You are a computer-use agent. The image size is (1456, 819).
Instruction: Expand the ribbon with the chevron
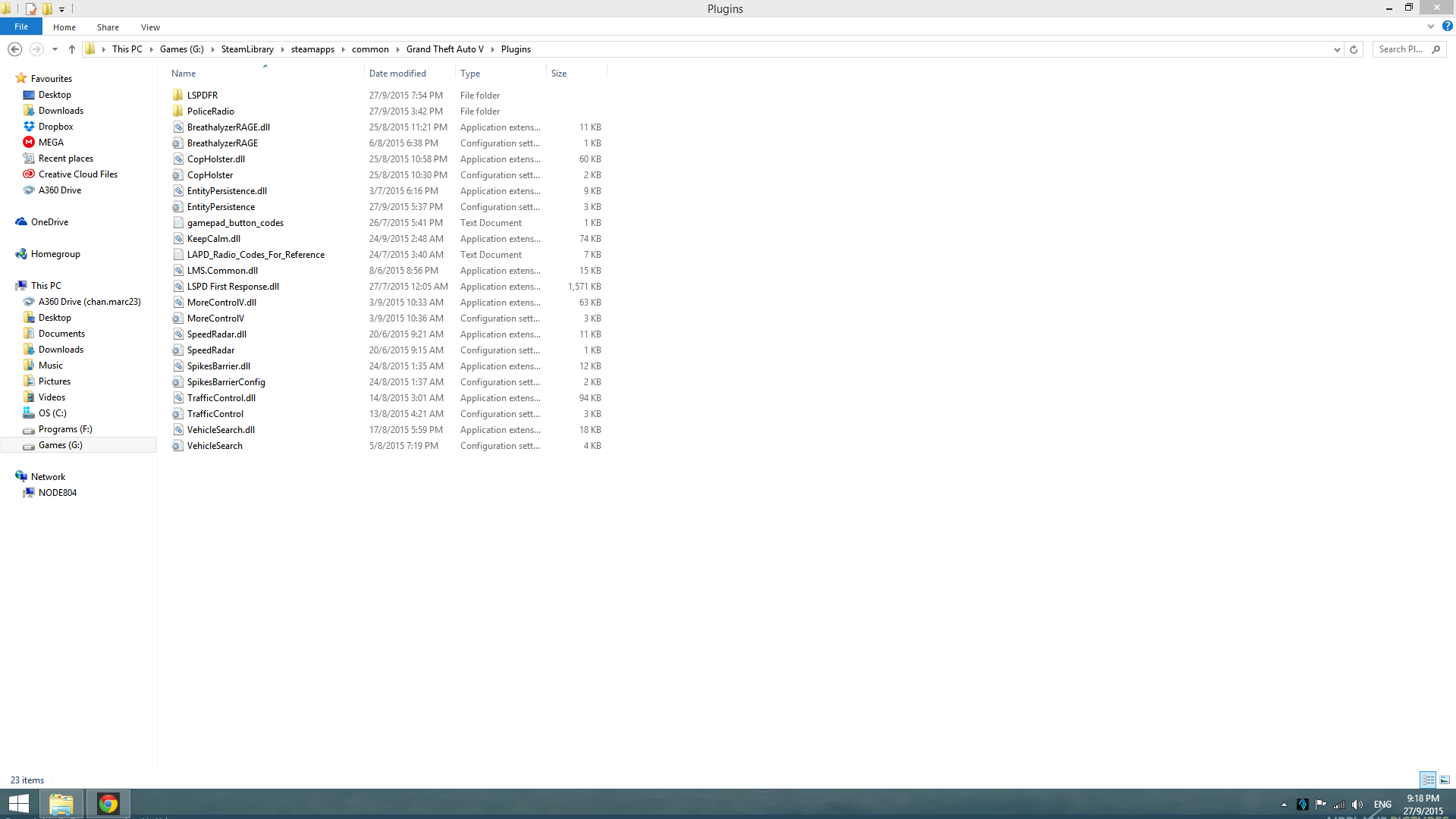[x=1431, y=27]
